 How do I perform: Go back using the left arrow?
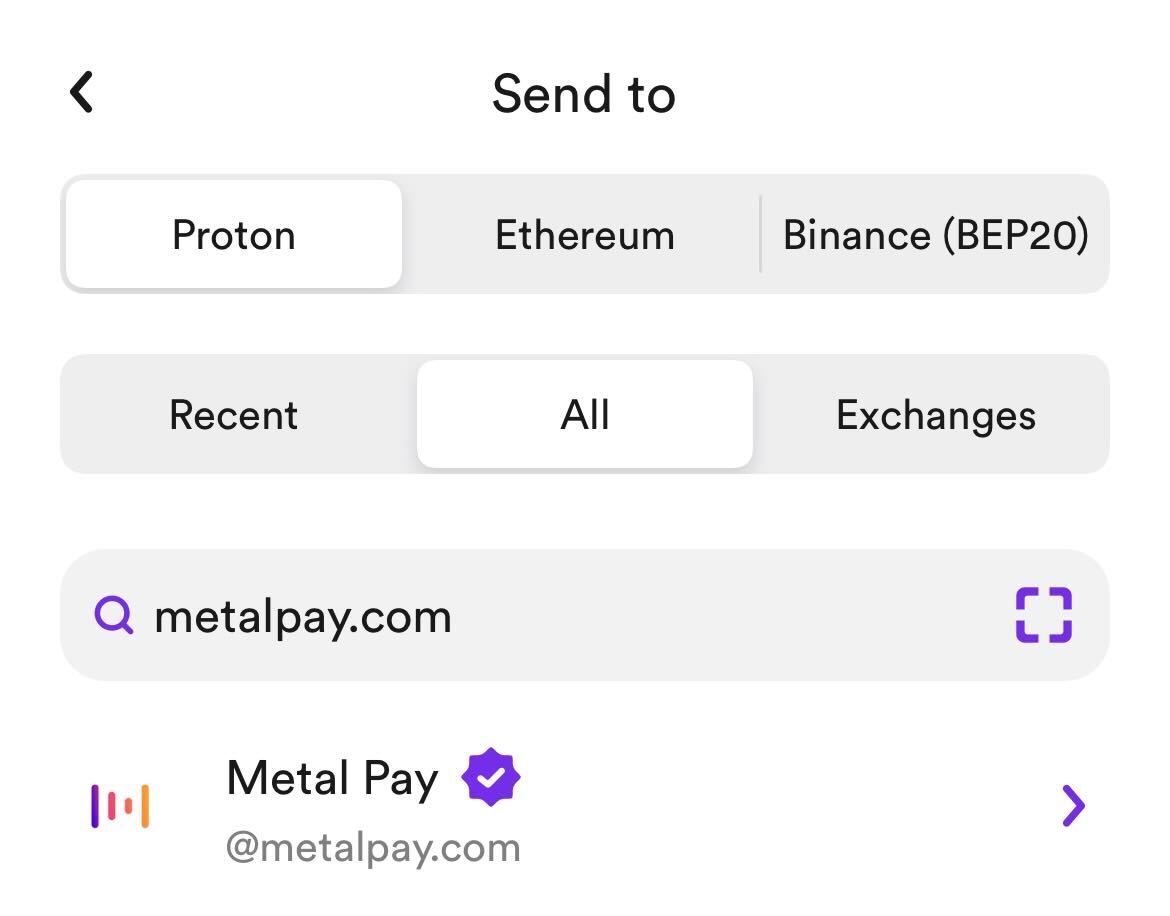click(x=81, y=92)
